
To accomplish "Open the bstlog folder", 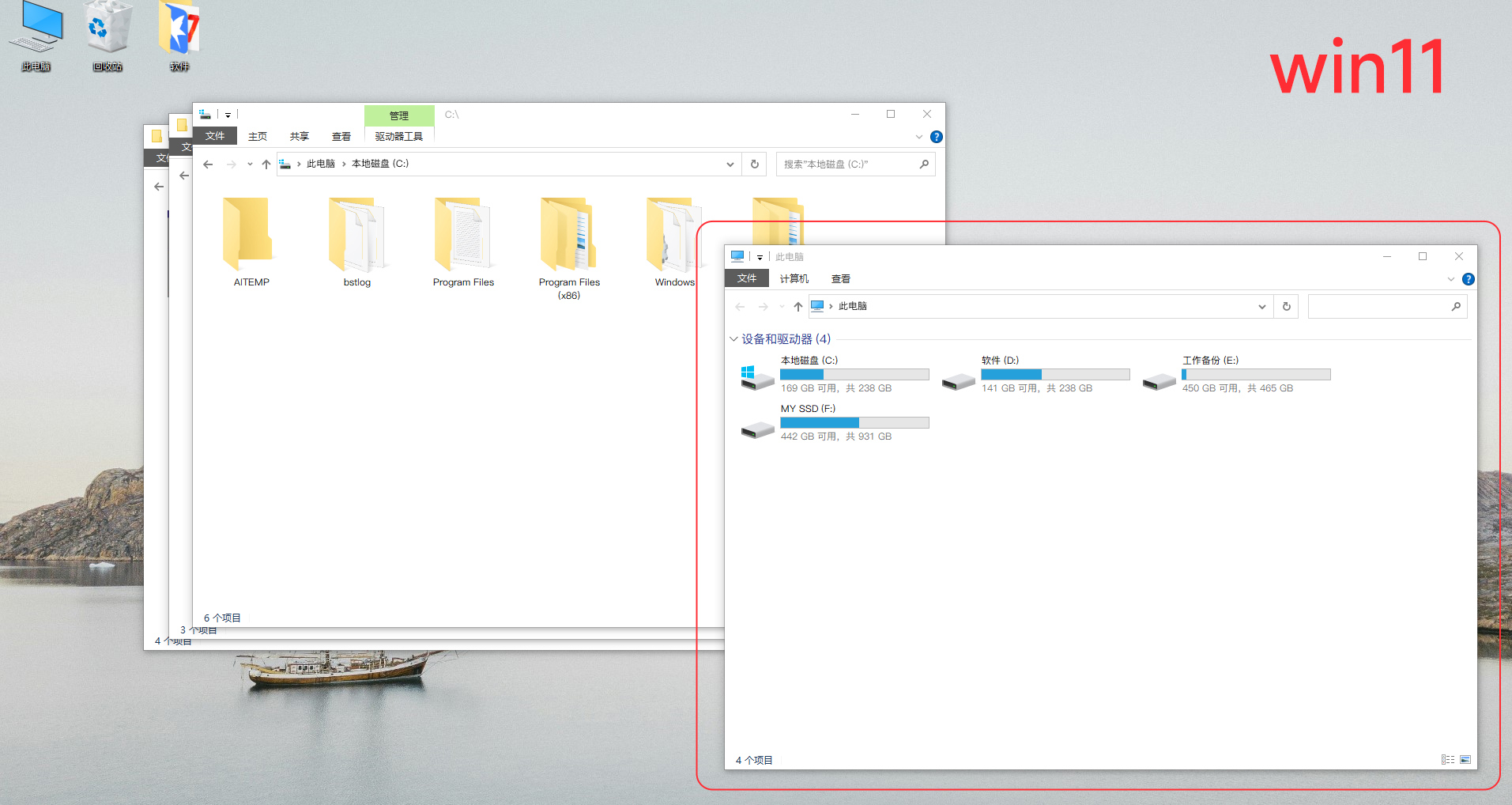I will pyautogui.click(x=357, y=241).
